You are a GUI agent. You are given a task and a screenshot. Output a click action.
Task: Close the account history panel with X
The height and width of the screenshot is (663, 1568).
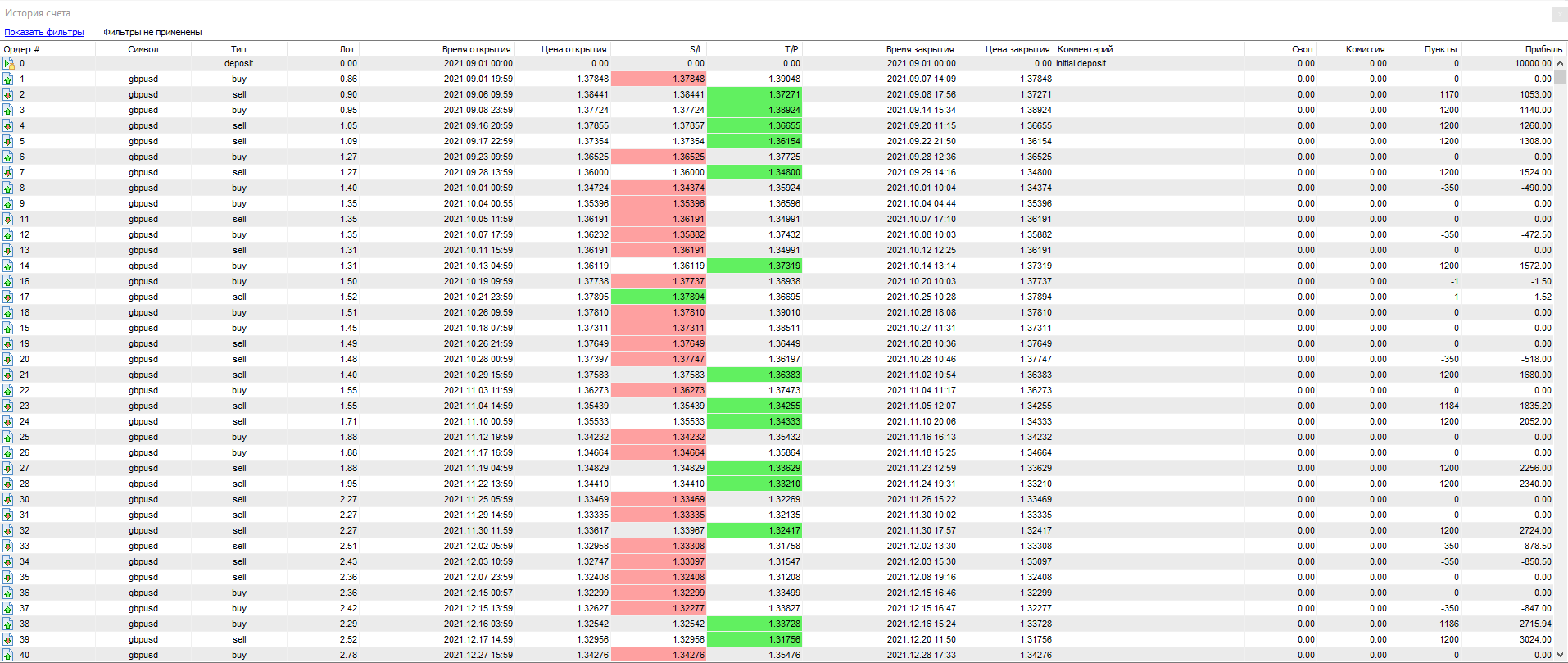1559,14
